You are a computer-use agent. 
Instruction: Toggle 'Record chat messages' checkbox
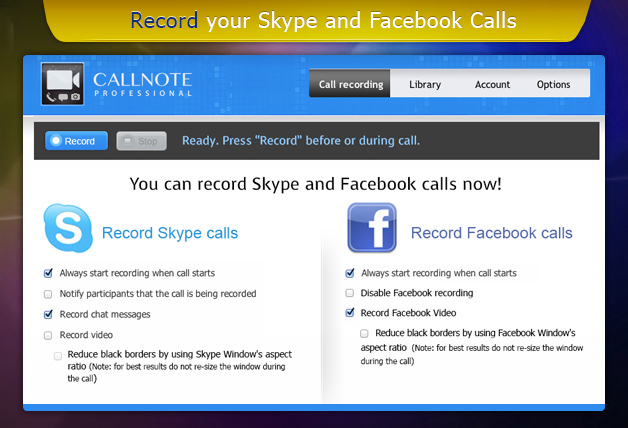click(48, 314)
